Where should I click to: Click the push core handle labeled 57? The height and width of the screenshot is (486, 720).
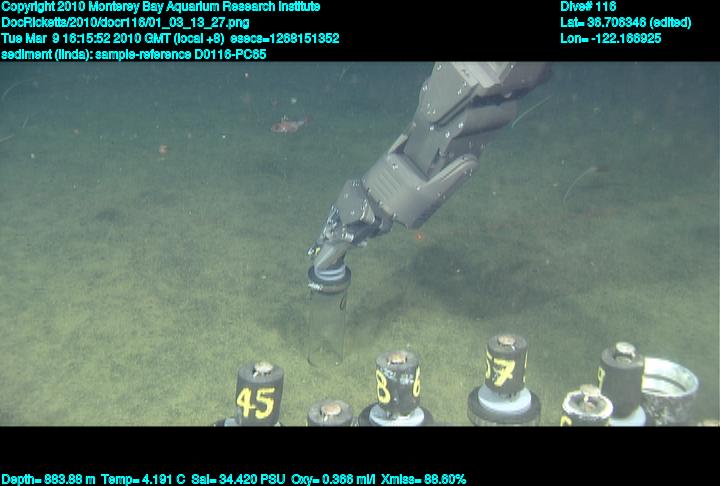(x=506, y=364)
